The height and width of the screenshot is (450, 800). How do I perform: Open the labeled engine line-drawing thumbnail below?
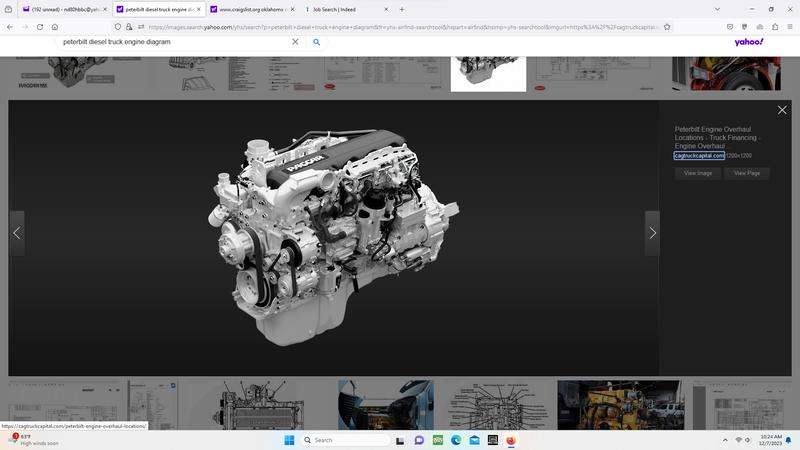tap(496, 405)
